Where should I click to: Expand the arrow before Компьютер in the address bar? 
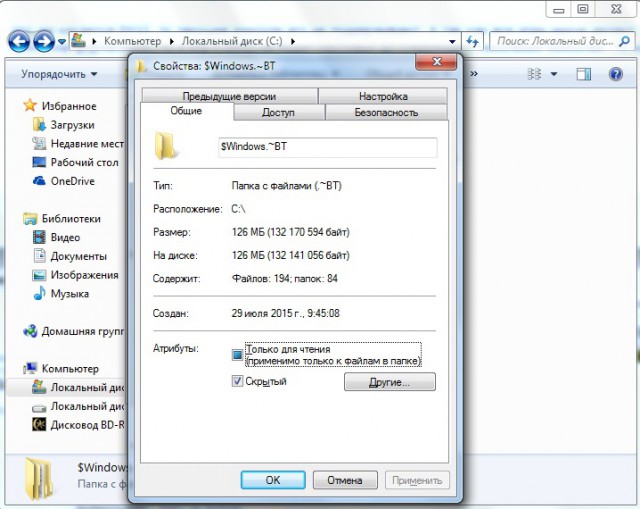point(94,41)
